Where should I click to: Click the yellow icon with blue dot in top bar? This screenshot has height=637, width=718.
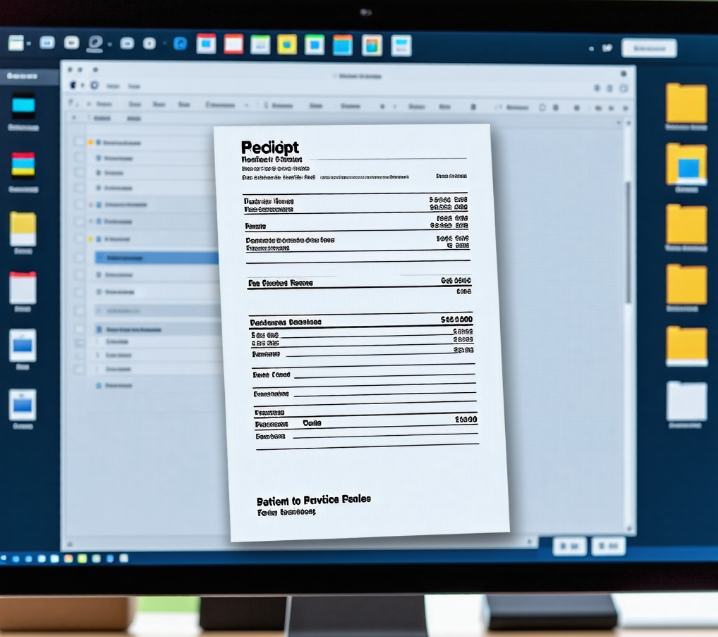(x=287, y=45)
